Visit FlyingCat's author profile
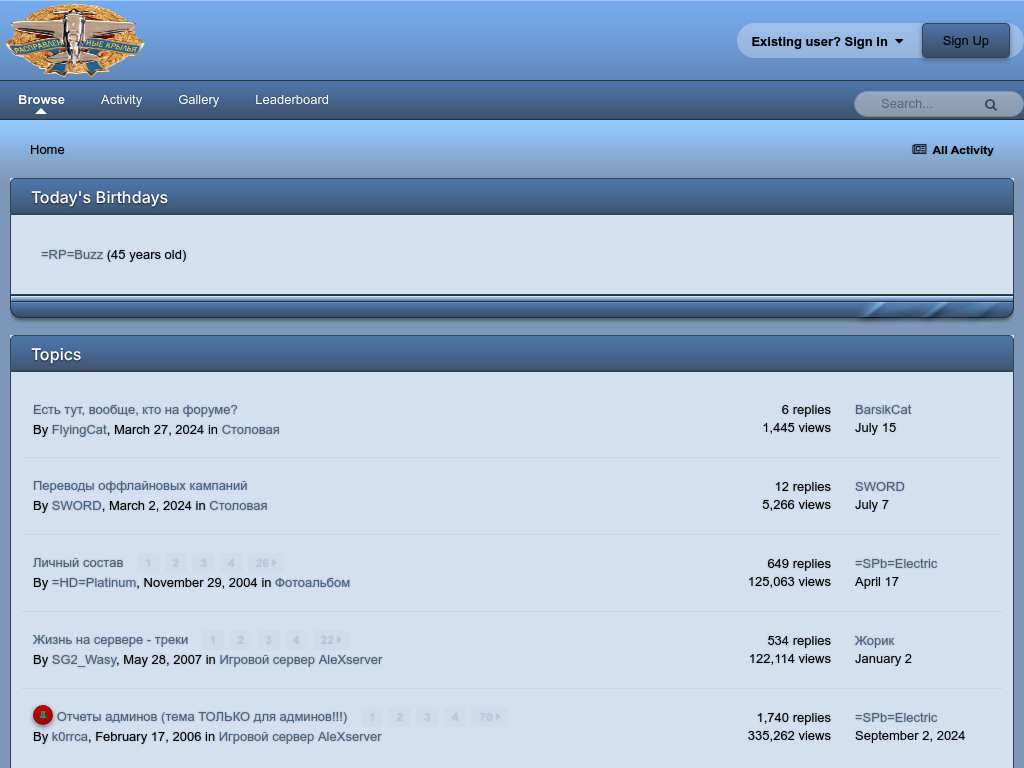The width and height of the screenshot is (1024, 768). click(79, 430)
